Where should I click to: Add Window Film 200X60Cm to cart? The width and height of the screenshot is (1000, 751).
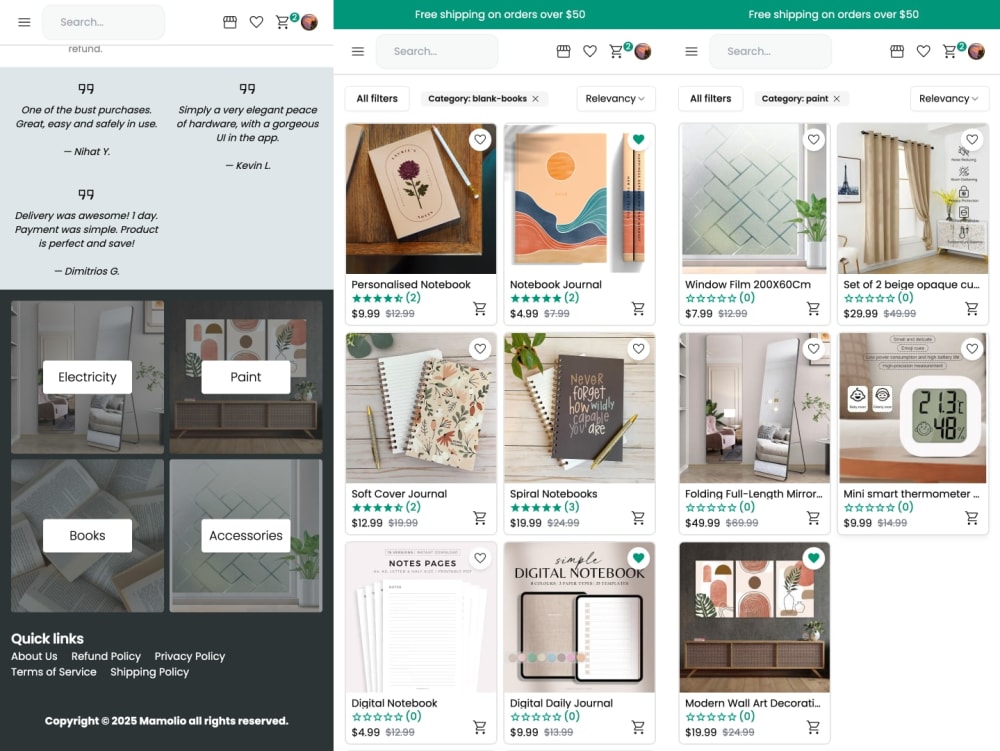pyautogui.click(x=813, y=309)
